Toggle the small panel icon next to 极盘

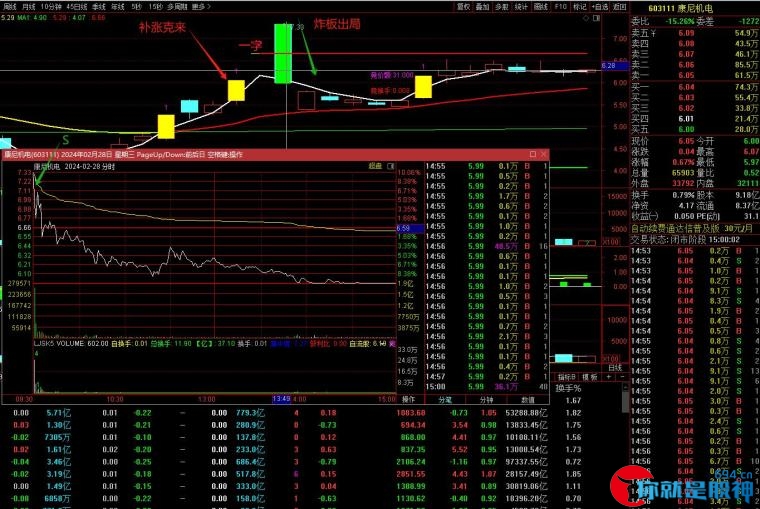tap(391, 166)
